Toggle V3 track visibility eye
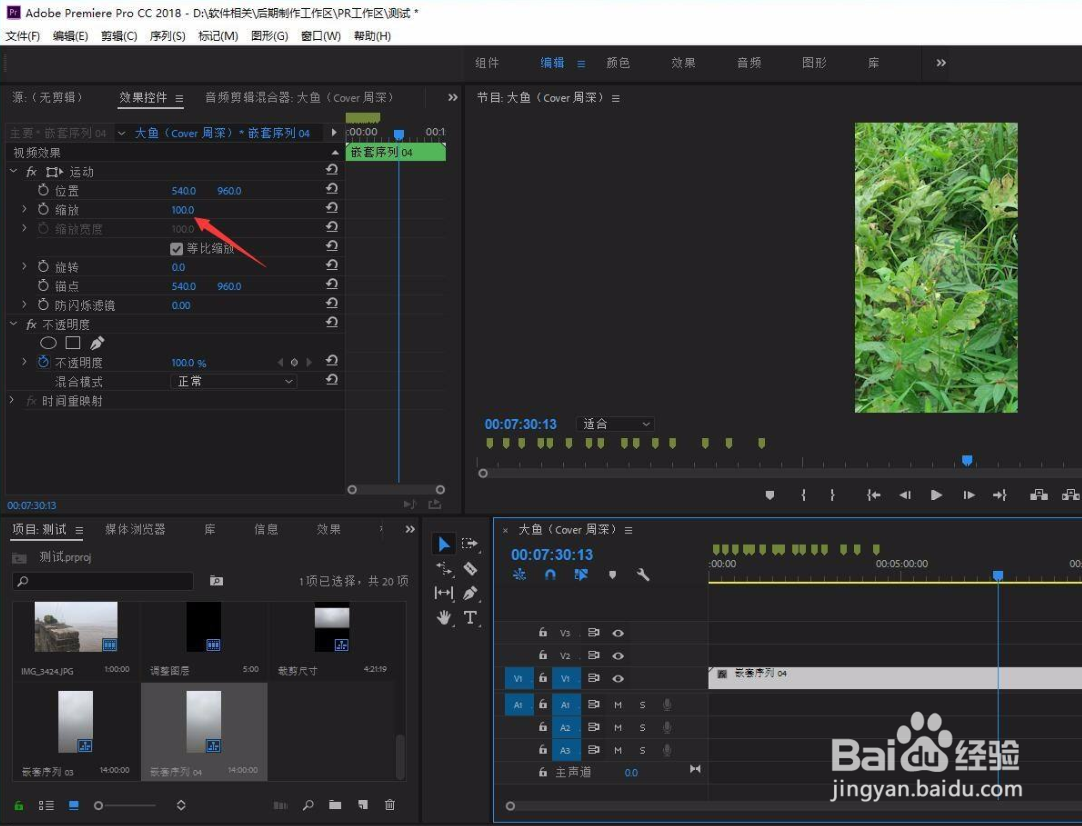1082x826 pixels. click(x=618, y=633)
